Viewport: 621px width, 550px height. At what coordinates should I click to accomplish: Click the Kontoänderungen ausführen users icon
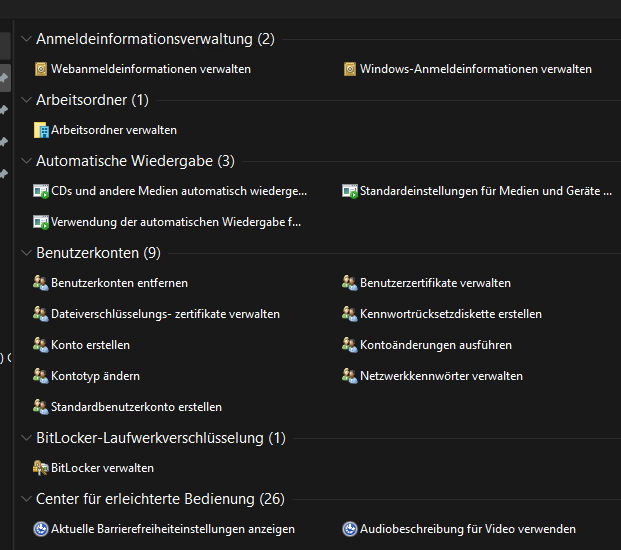point(349,344)
